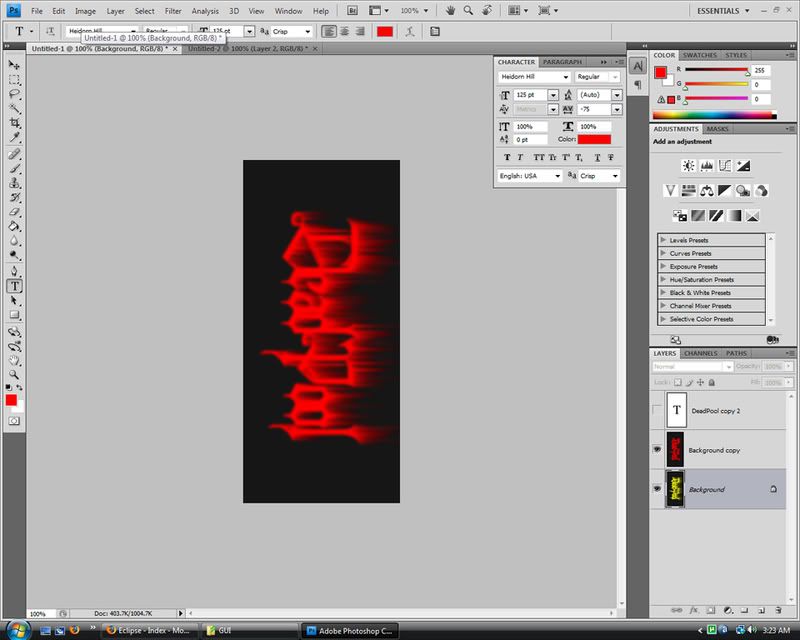Open the Create Warped Text dialog
Screen dimensions: 800x640
(410, 32)
